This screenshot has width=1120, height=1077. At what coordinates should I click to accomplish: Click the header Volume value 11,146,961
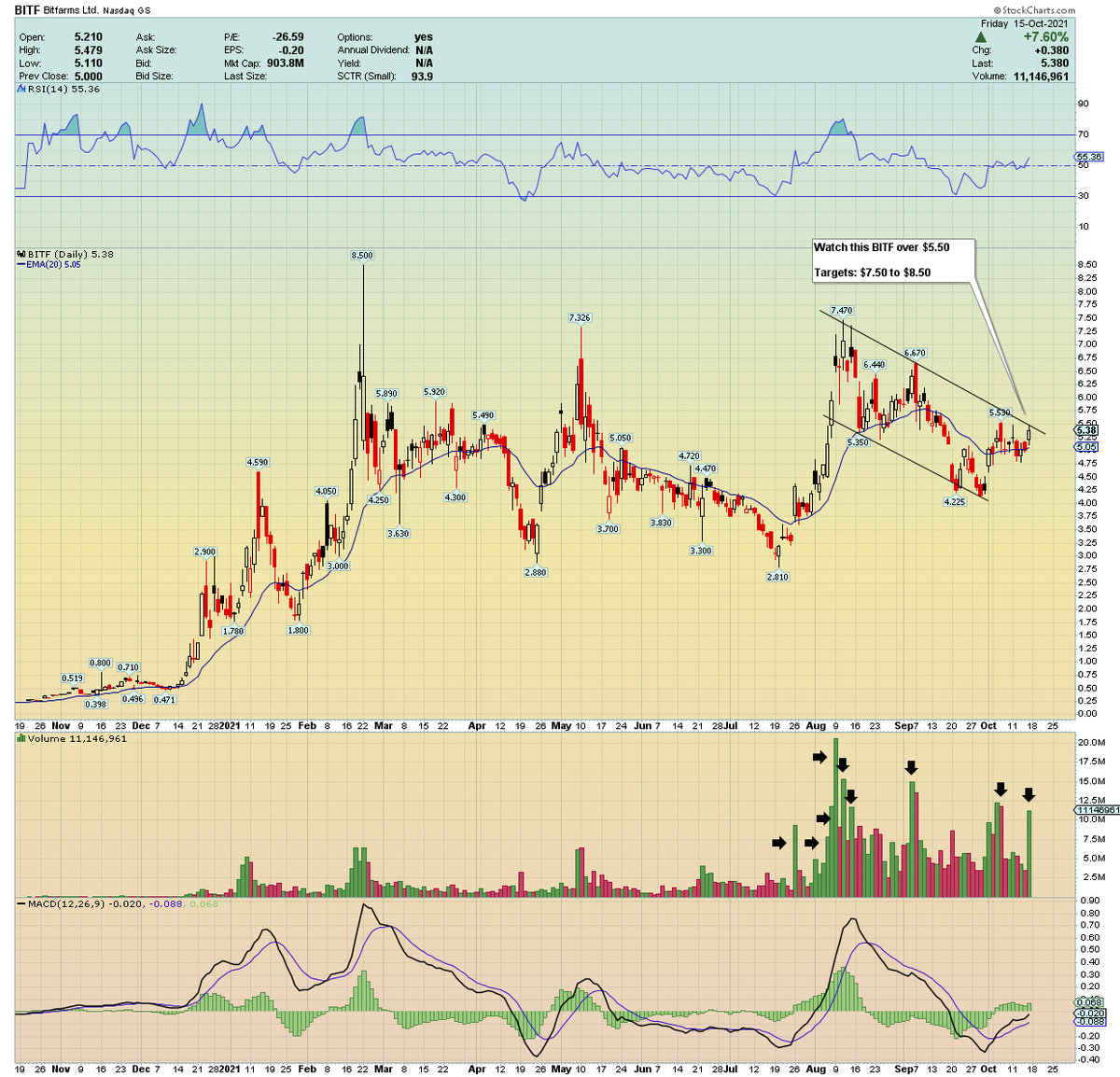1042,77
